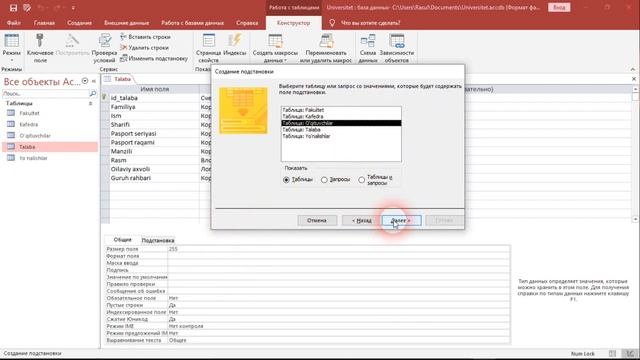The width and height of the screenshot is (640, 360).
Task: Open quick access toolbar customize arrow
Action: 73,8
